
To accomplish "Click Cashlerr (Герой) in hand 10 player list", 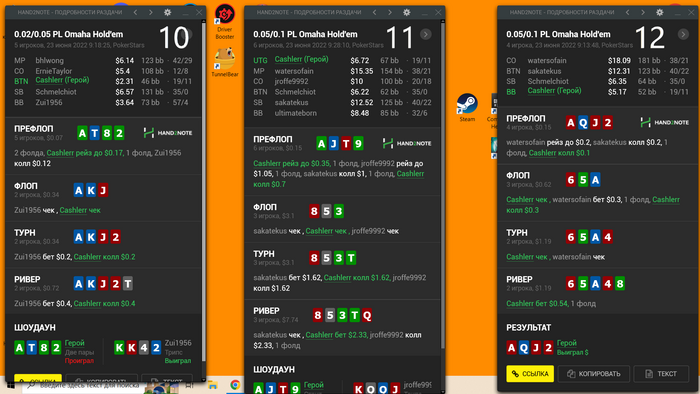I will tap(62, 80).
